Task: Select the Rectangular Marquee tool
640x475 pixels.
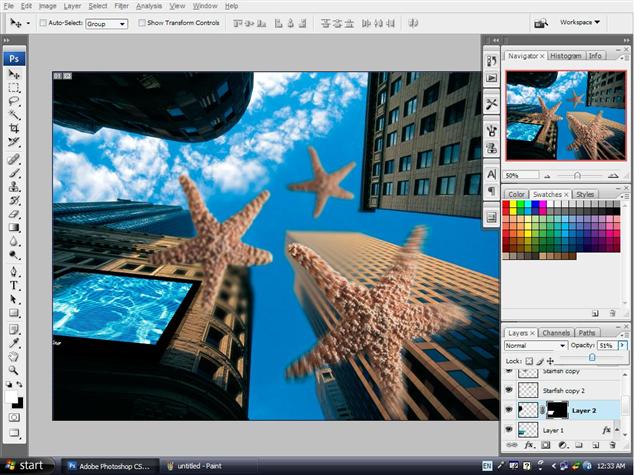Action: point(14,88)
